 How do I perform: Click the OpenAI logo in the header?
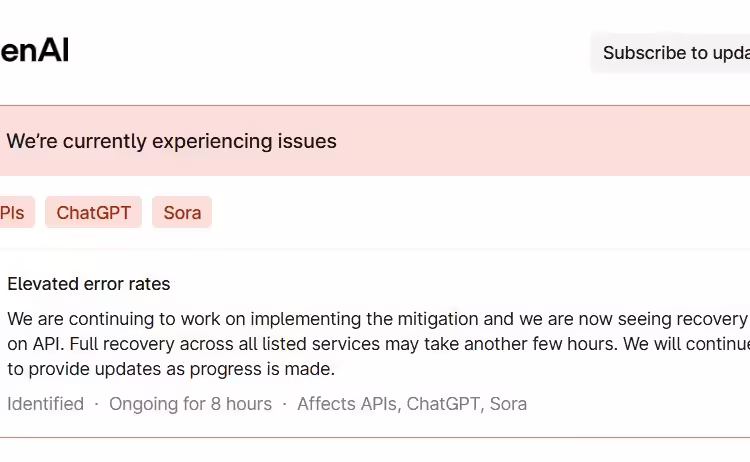click(34, 51)
